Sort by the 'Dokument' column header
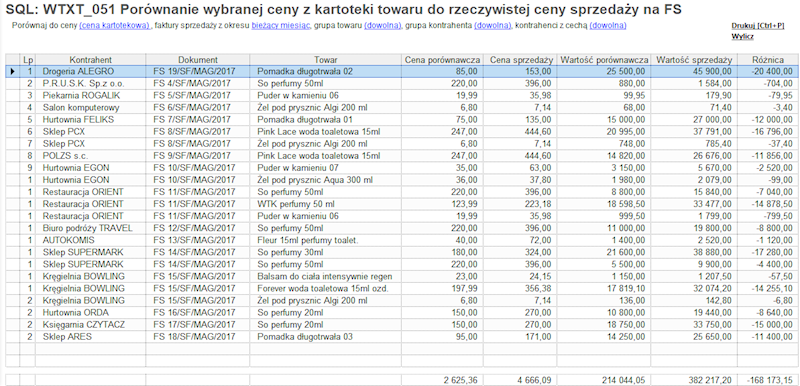Viewport: 800px width, 386px height. coord(198,60)
